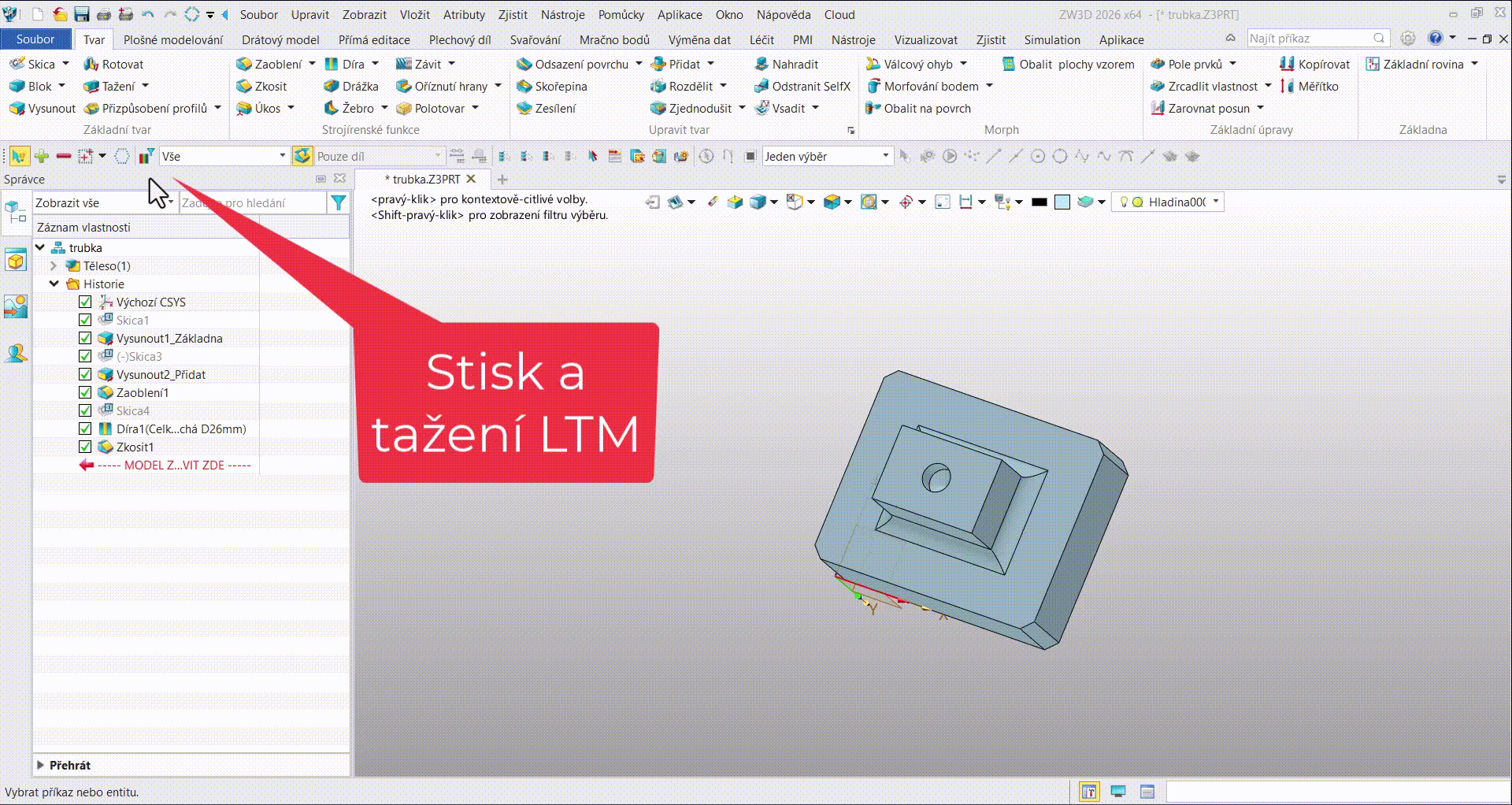The image size is (1512, 805).
Task: Open the Soubor ribbon tab
Action: pos(35,39)
